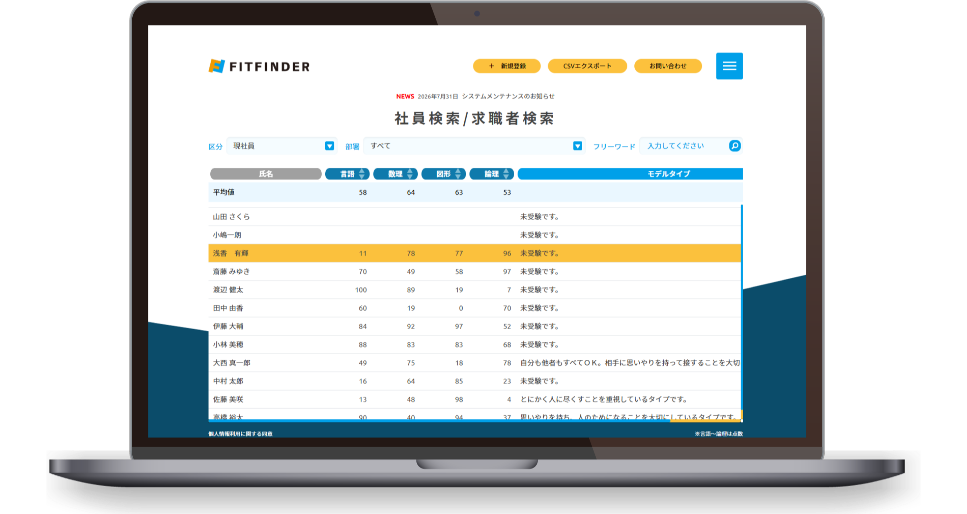Select the 田中 由香 row
The width and height of the screenshot is (967, 514).
[x=474, y=308]
